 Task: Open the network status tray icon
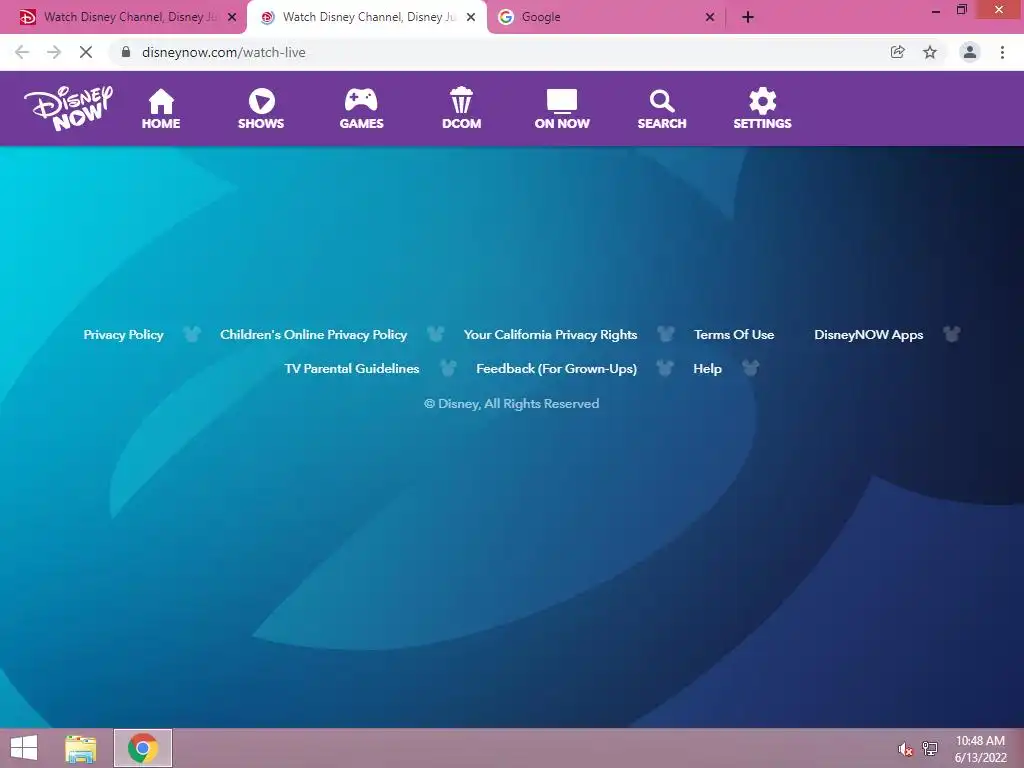point(930,749)
